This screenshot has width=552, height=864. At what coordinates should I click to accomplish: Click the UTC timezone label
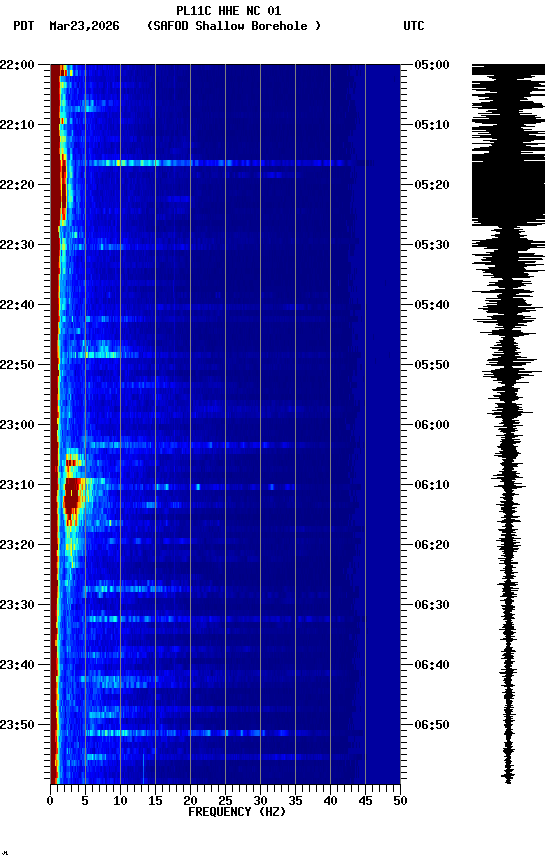click(414, 26)
